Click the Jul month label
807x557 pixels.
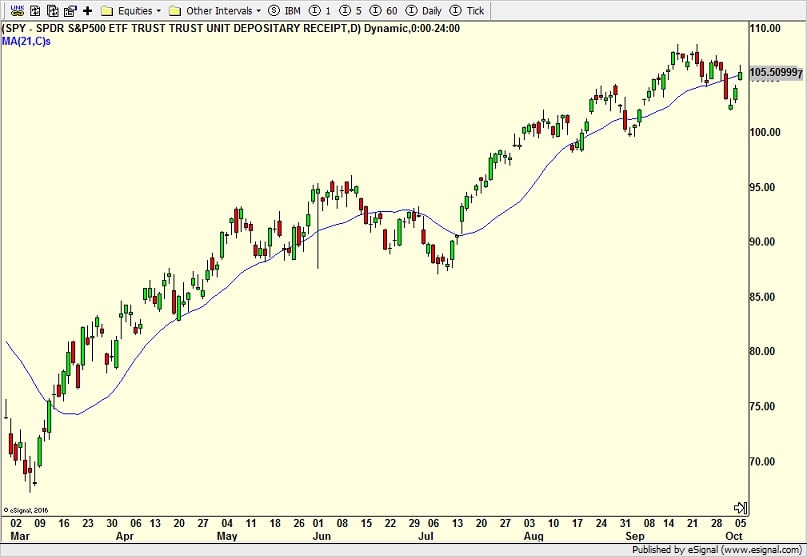[x=425, y=536]
